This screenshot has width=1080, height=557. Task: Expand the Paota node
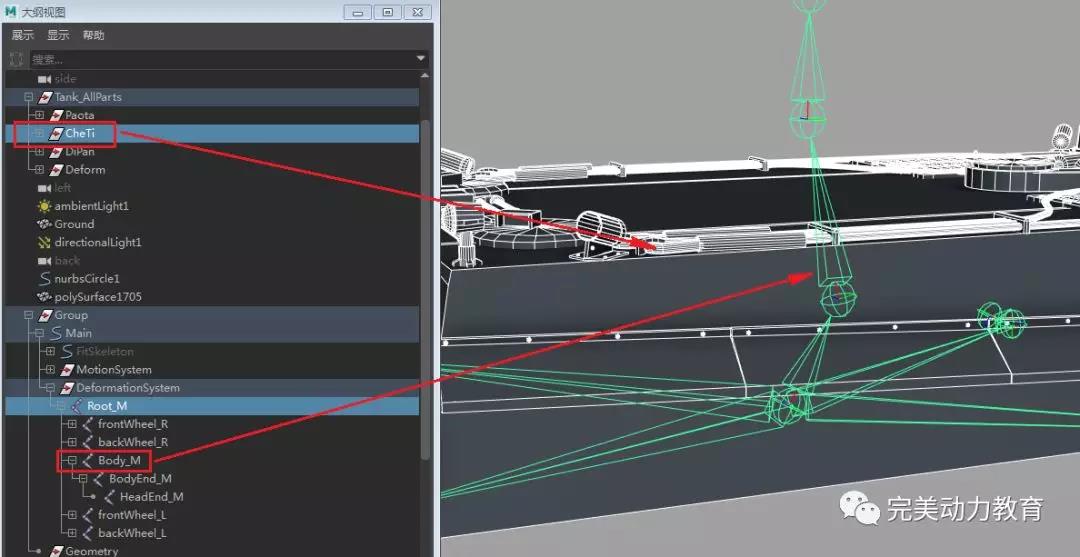pyautogui.click(x=39, y=115)
